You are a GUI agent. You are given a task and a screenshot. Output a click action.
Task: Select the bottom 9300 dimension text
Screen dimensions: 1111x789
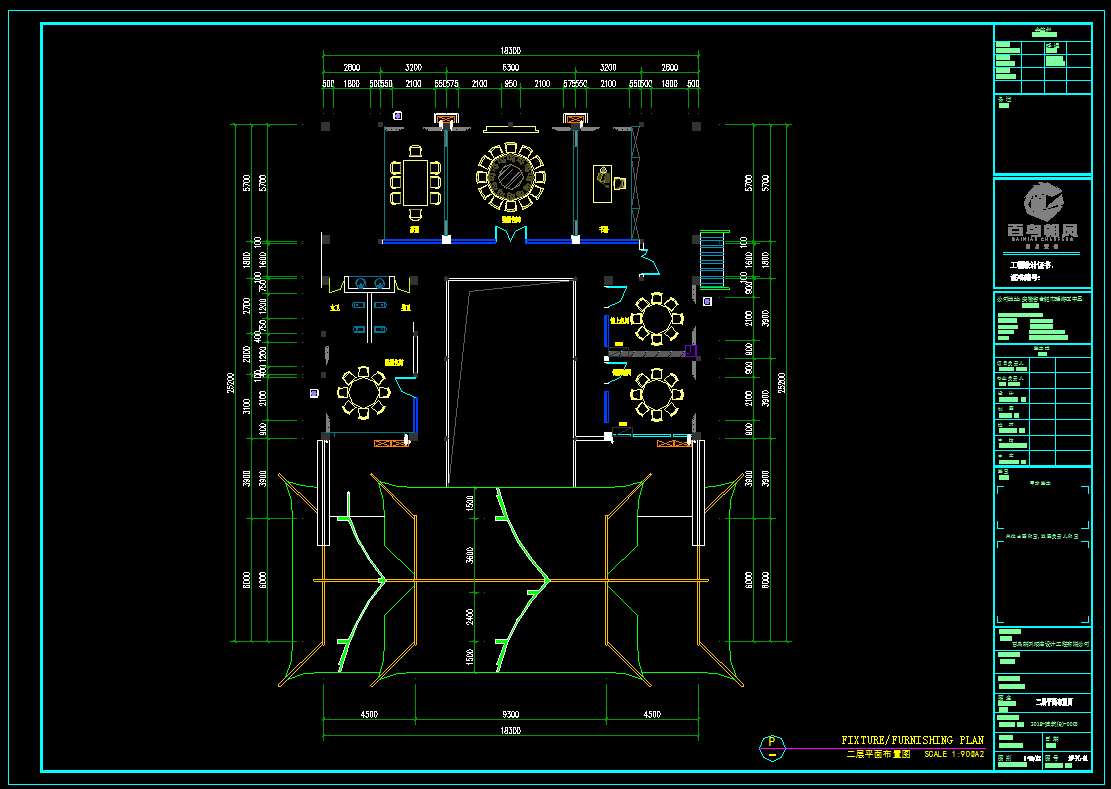pos(510,715)
